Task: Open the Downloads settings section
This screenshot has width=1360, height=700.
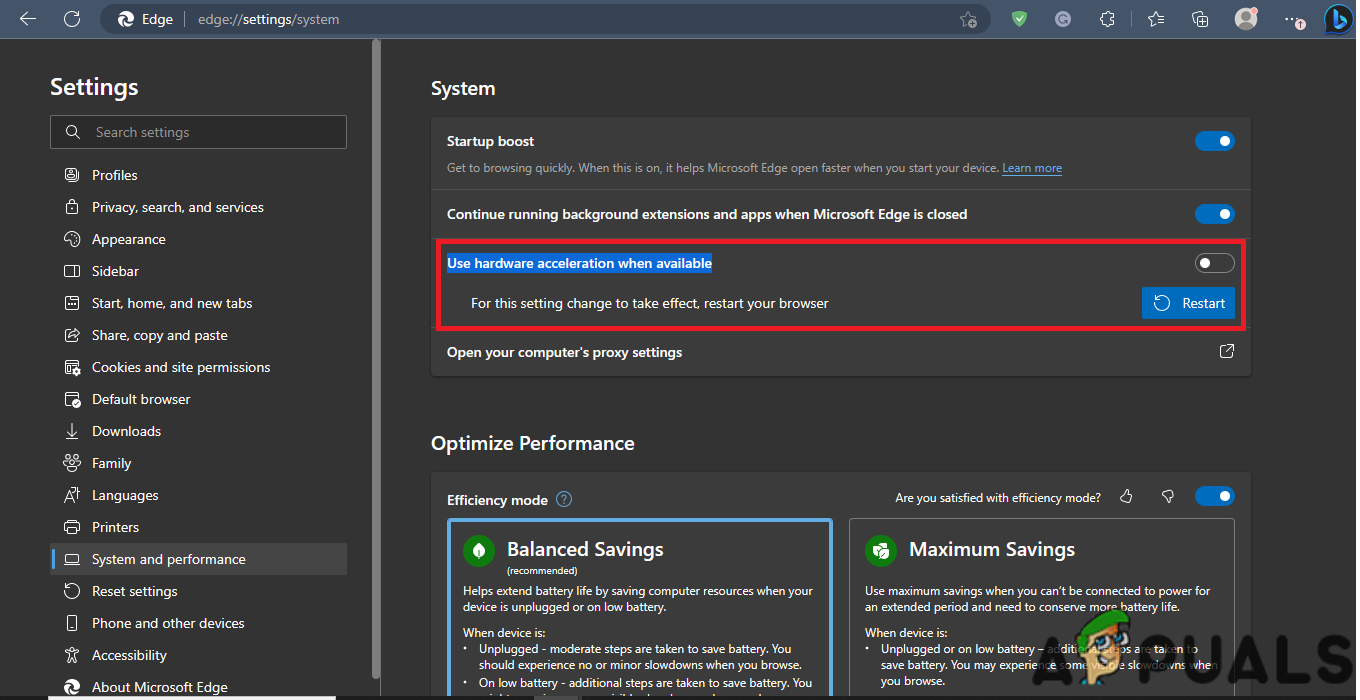Action: coord(126,431)
